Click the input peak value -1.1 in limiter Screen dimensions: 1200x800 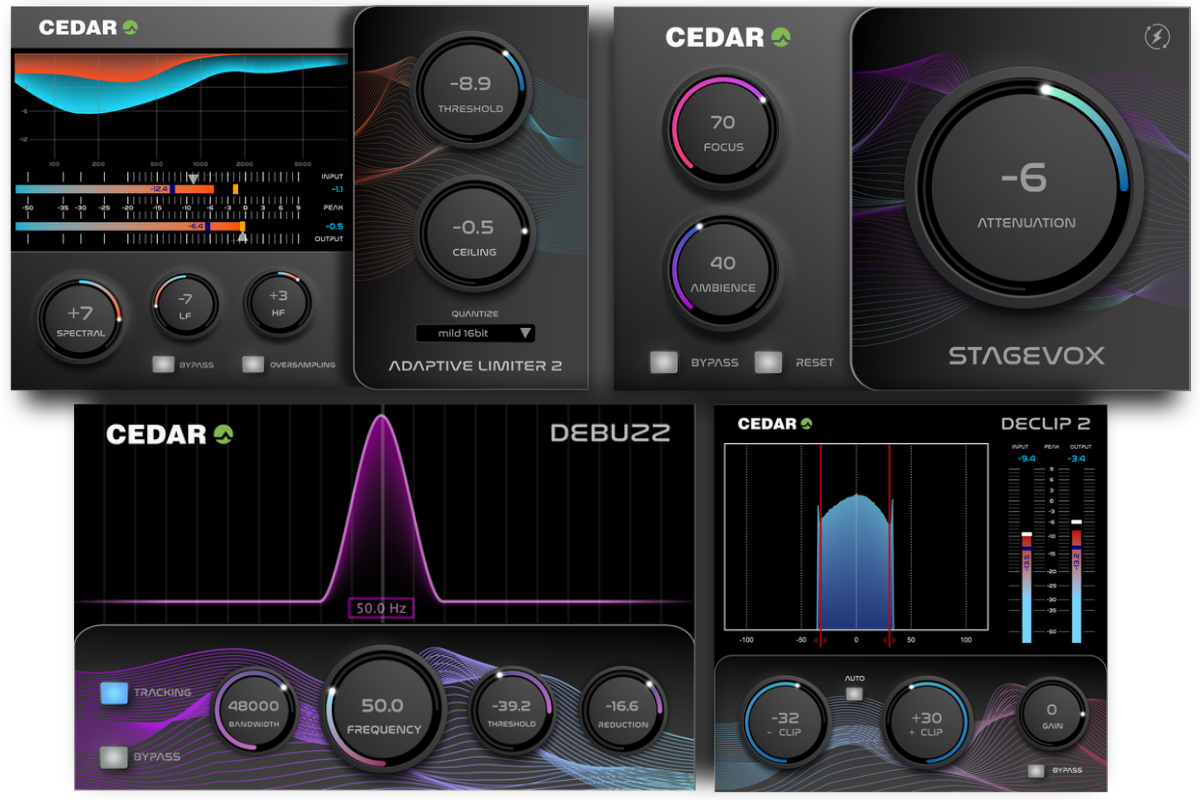337,189
